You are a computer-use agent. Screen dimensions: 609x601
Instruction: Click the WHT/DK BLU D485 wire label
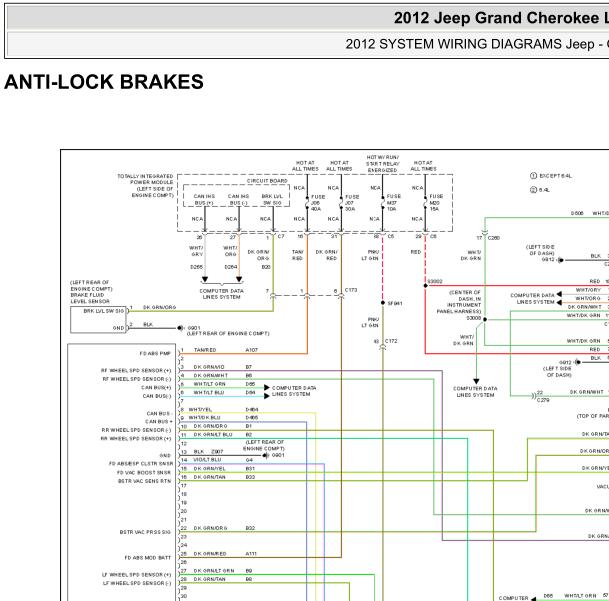223,418
